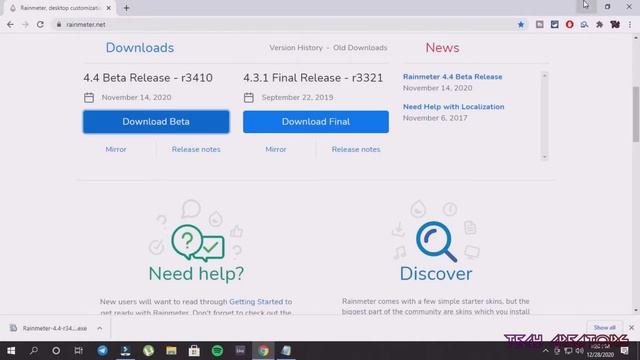
Task: Open the Windows Start menu
Action: [x=11, y=351]
